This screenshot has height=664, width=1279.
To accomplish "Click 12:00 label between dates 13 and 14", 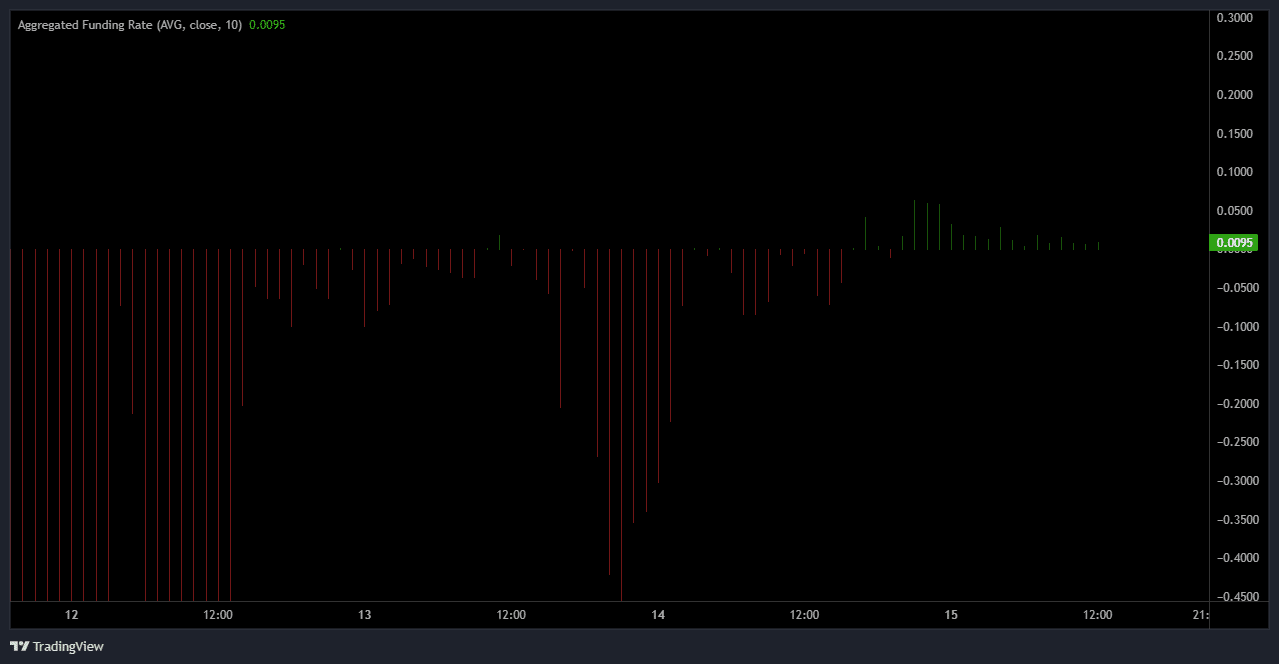I will 511,615.
